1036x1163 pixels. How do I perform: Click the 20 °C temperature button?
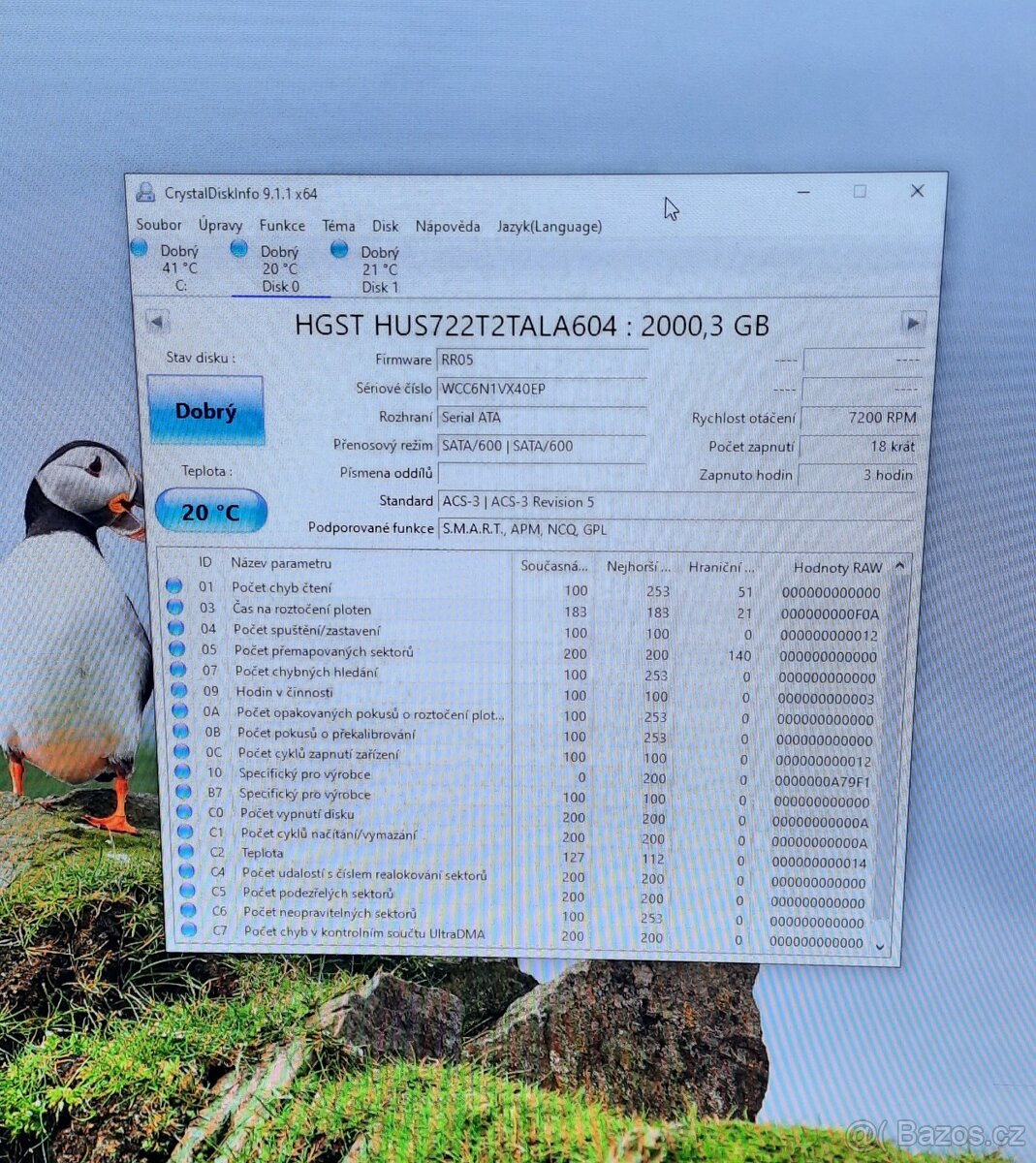pyautogui.click(x=210, y=511)
